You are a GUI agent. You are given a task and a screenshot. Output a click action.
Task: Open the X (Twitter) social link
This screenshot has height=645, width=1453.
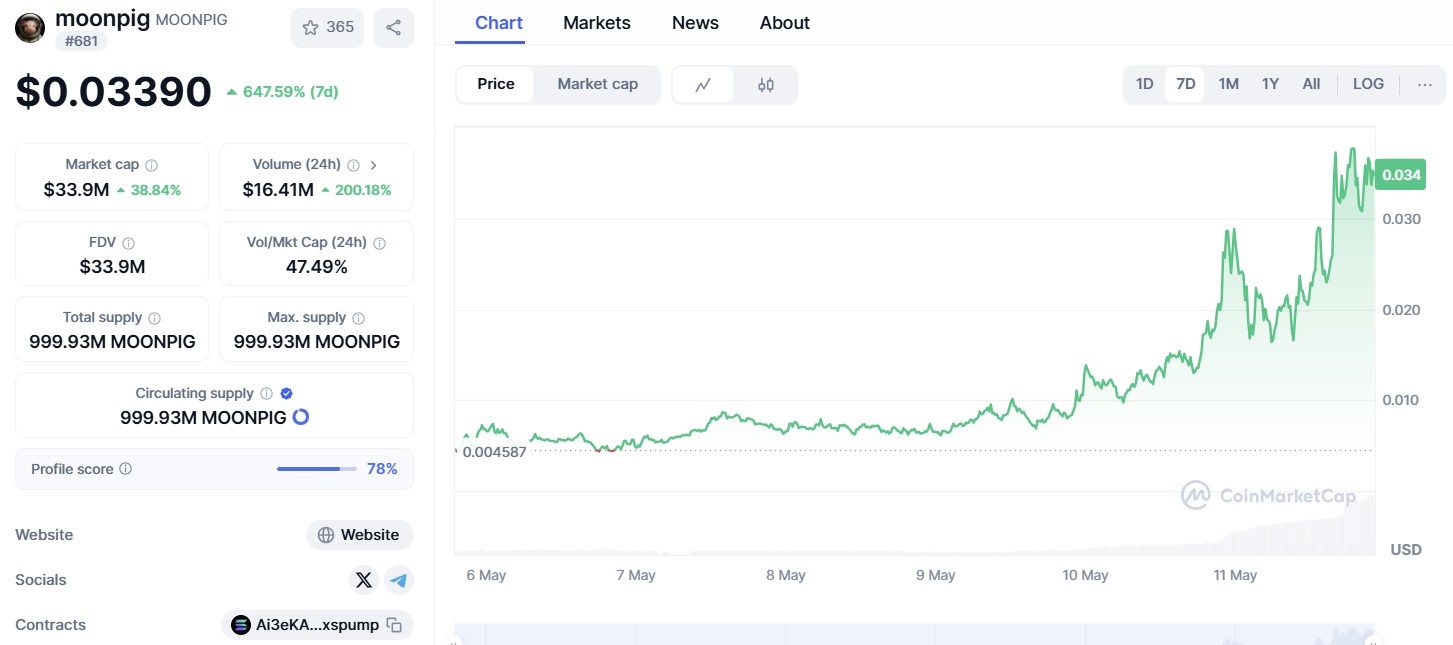(364, 580)
